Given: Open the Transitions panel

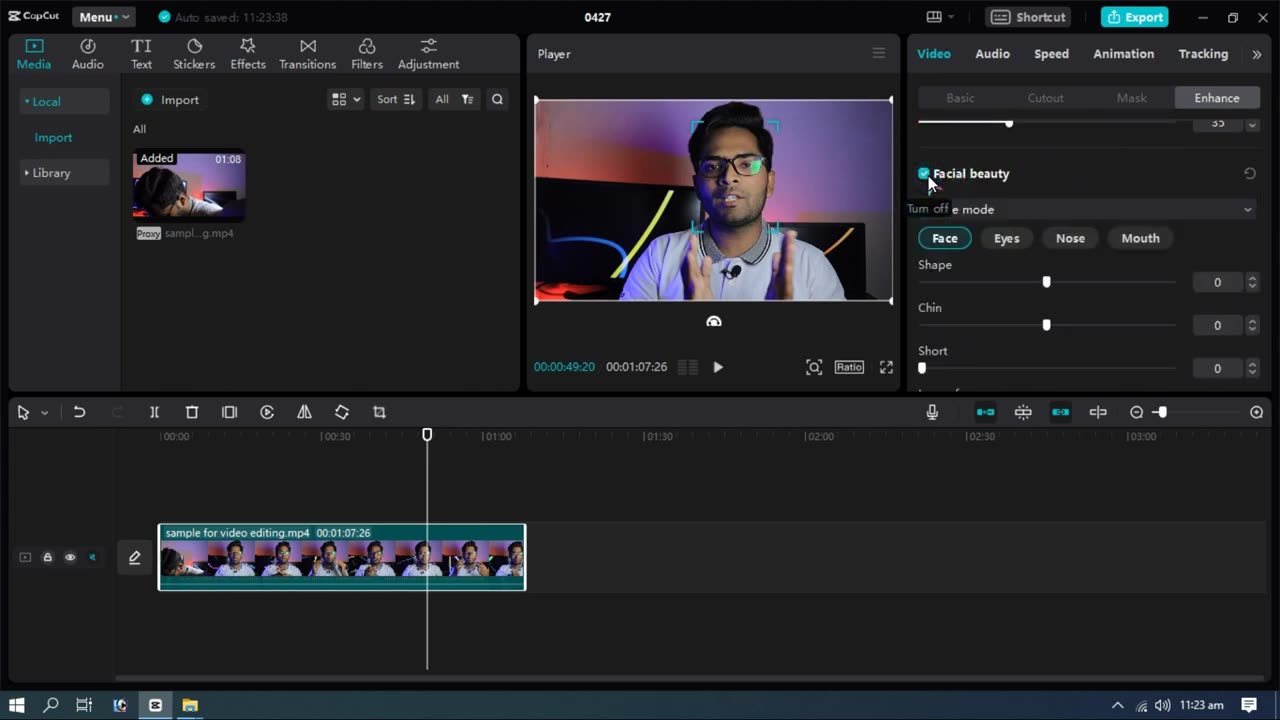Looking at the screenshot, I should click(307, 54).
